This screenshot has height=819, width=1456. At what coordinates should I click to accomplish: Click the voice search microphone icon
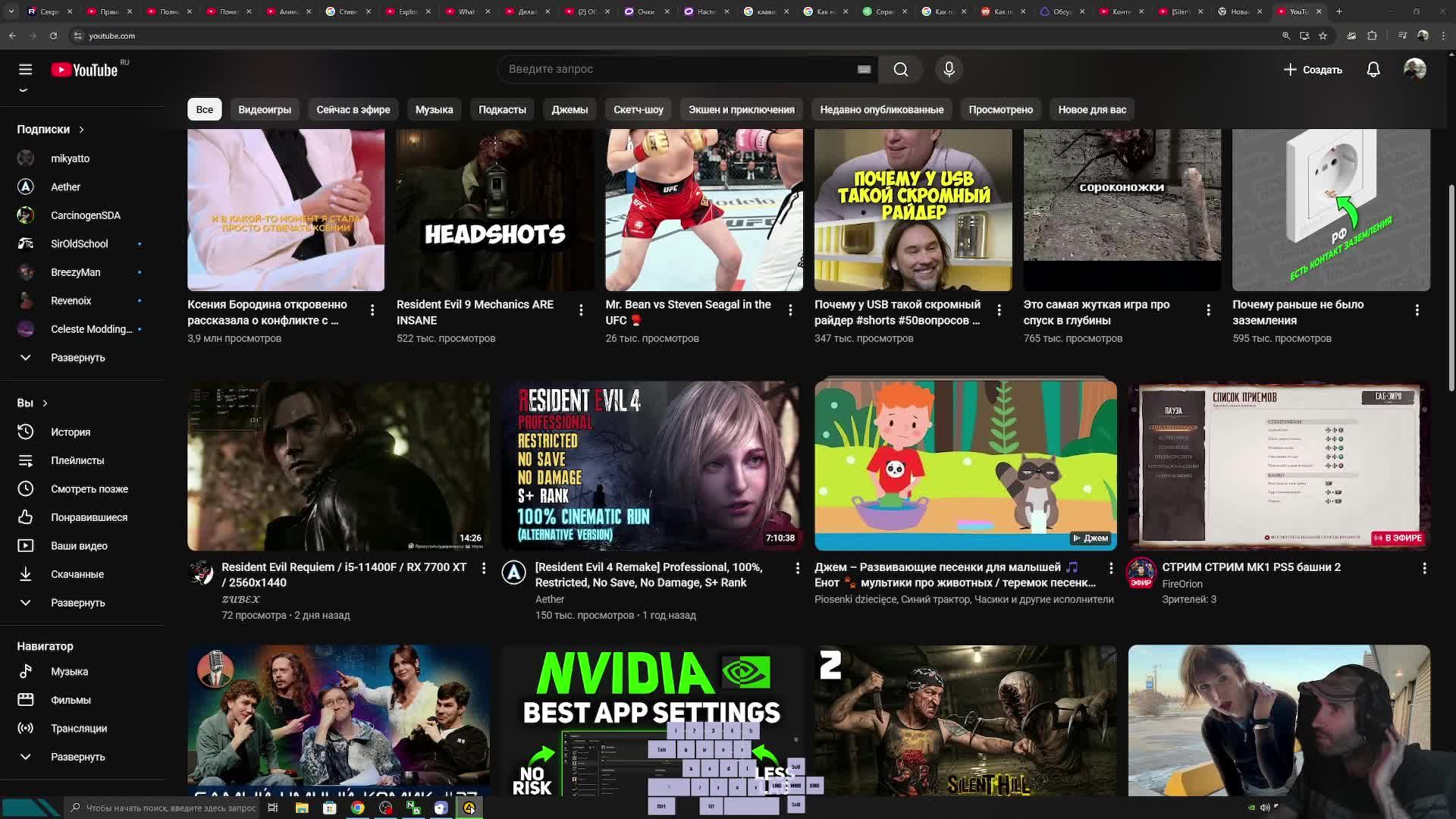[949, 70]
